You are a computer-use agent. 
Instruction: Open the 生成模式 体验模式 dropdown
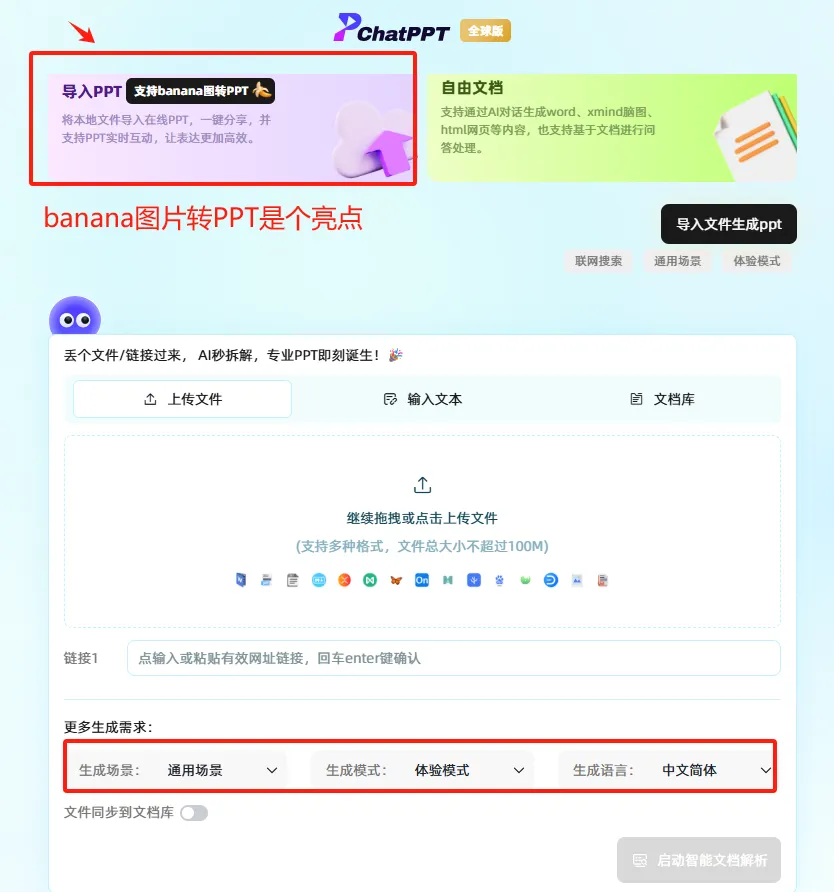pos(423,770)
